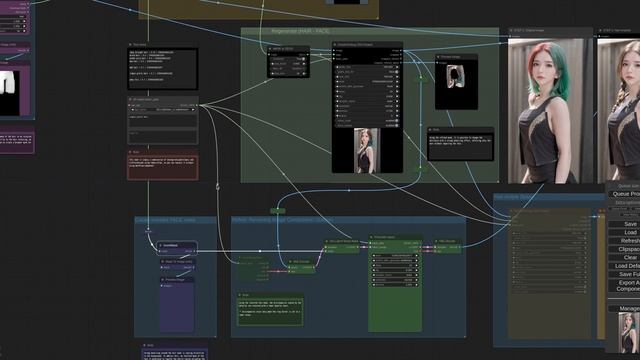This screenshot has height=360, width=640.
Task: Open the Manager button
Action: (x=624, y=309)
